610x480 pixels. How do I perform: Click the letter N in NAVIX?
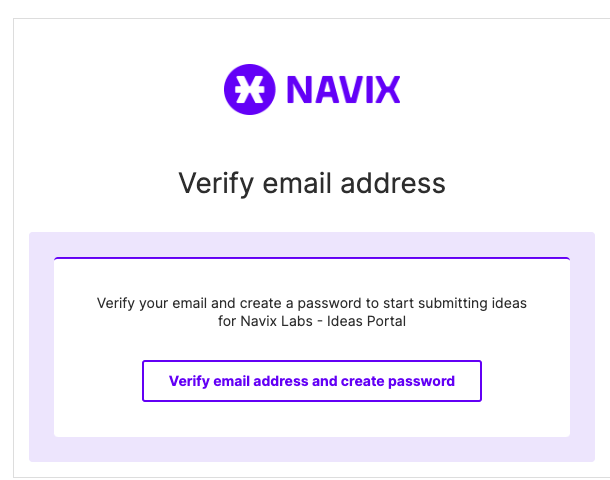[298, 90]
